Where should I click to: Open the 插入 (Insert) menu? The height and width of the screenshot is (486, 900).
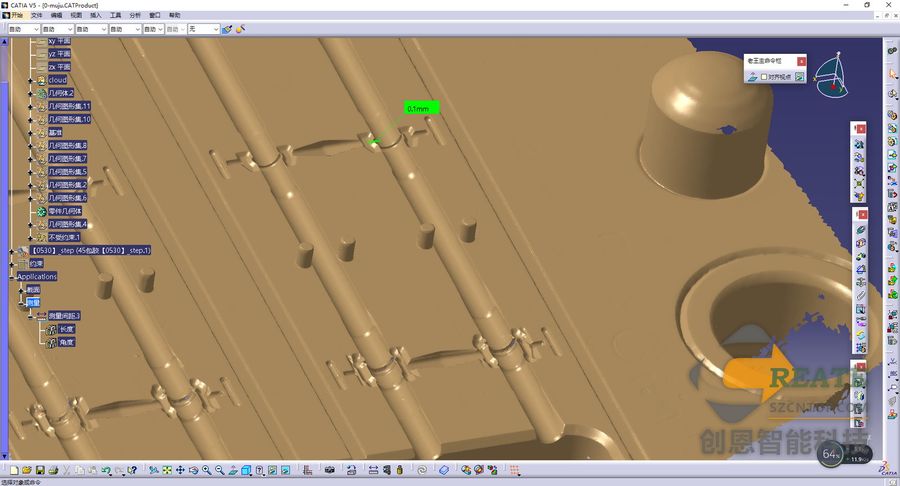pyautogui.click(x=95, y=15)
